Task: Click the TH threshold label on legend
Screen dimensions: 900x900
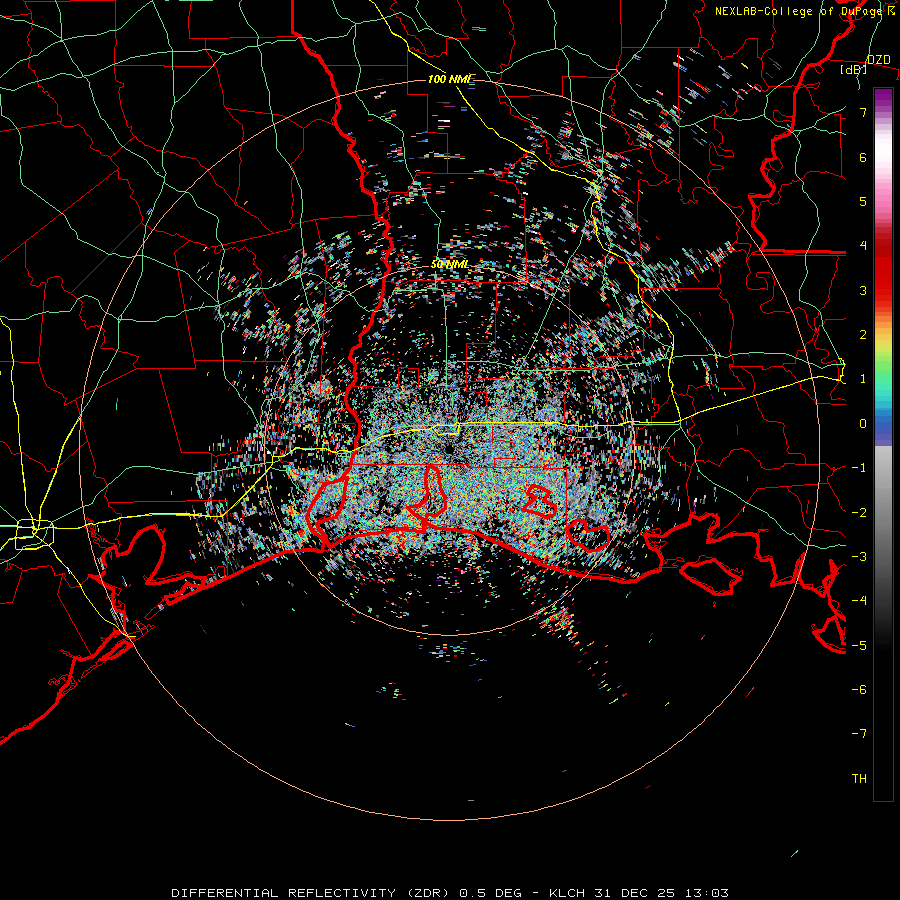Action: 859,779
